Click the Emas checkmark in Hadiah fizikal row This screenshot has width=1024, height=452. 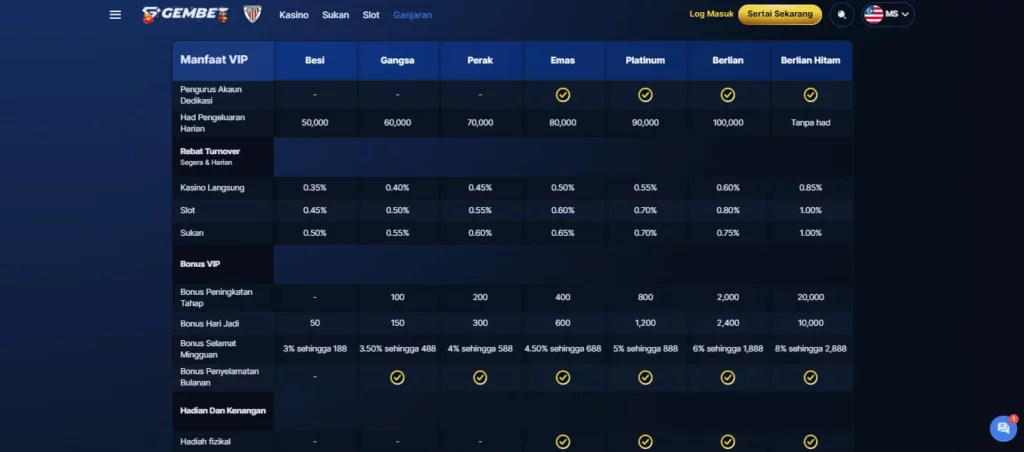point(562,442)
